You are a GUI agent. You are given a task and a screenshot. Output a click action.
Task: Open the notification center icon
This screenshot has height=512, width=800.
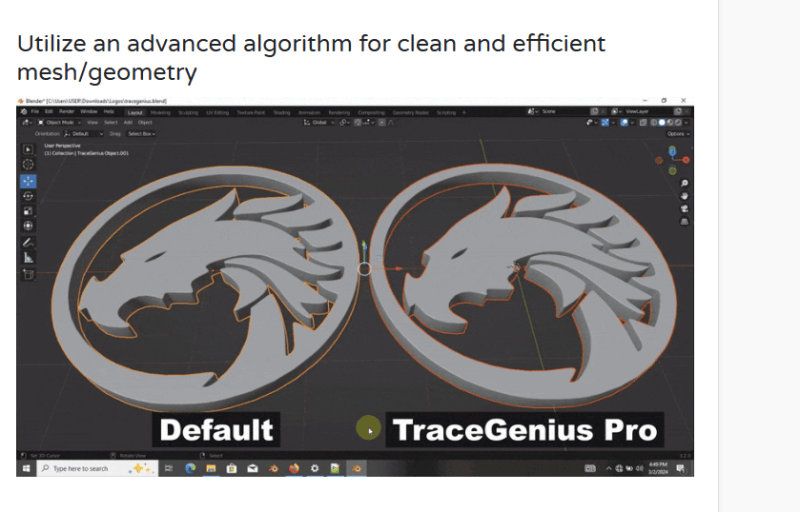click(x=680, y=468)
